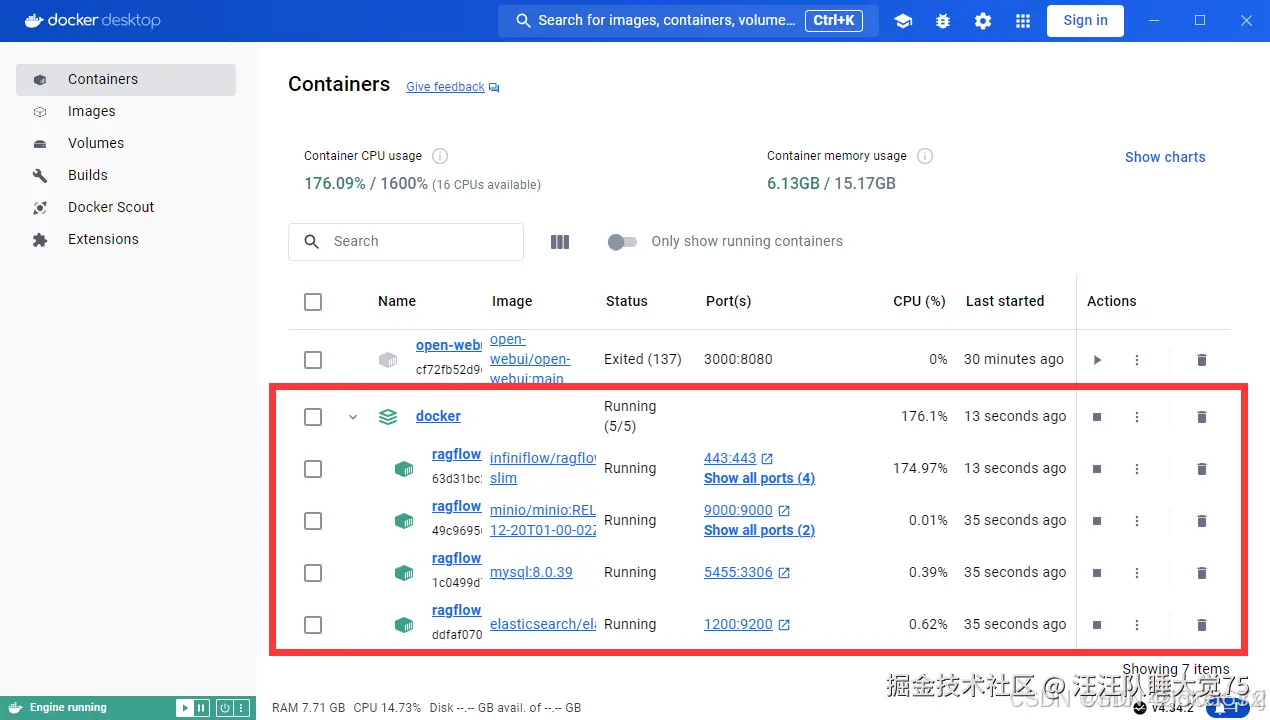Click the top global search bar
This screenshot has width=1270, height=720.
688,21
